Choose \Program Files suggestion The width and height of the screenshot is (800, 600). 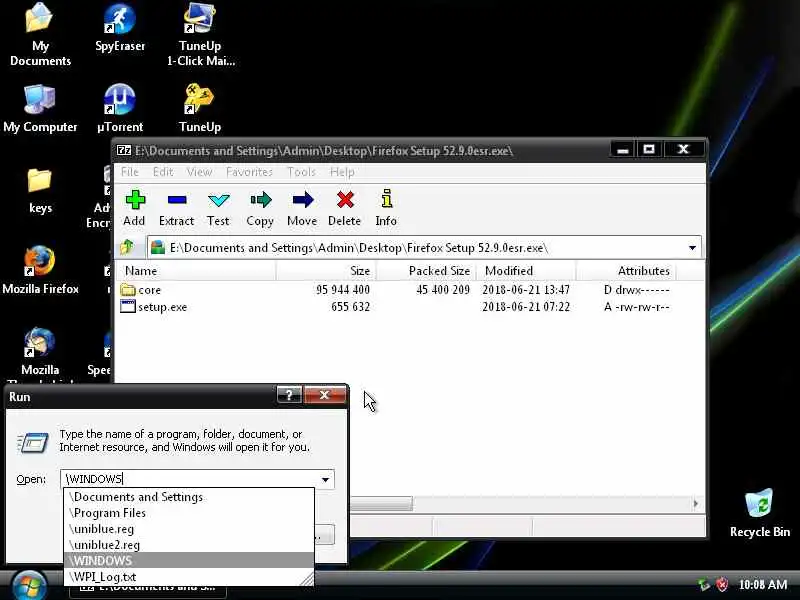(189, 512)
